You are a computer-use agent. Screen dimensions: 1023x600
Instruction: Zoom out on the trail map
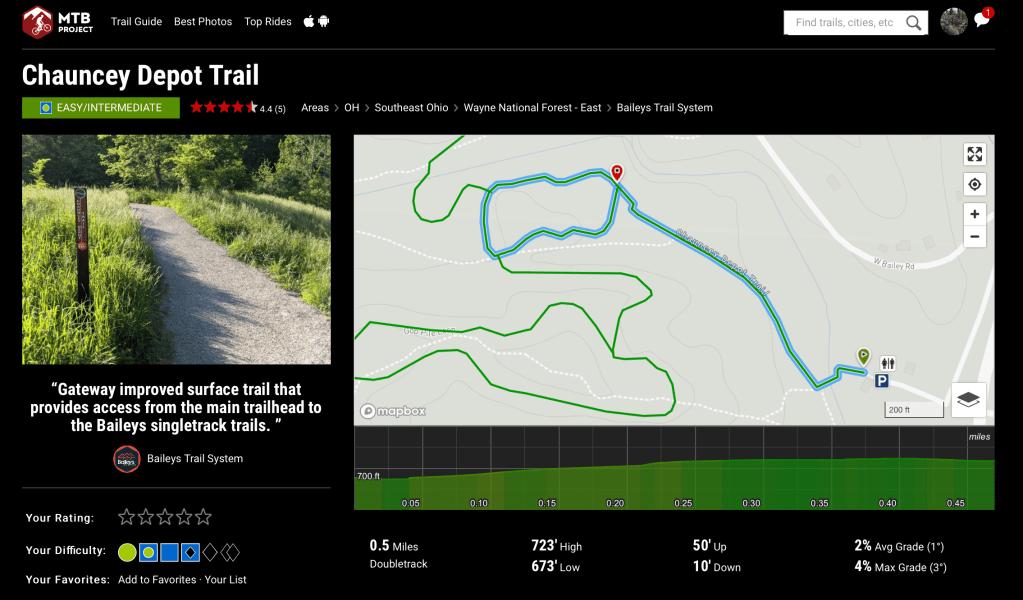(x=974, y=236)
